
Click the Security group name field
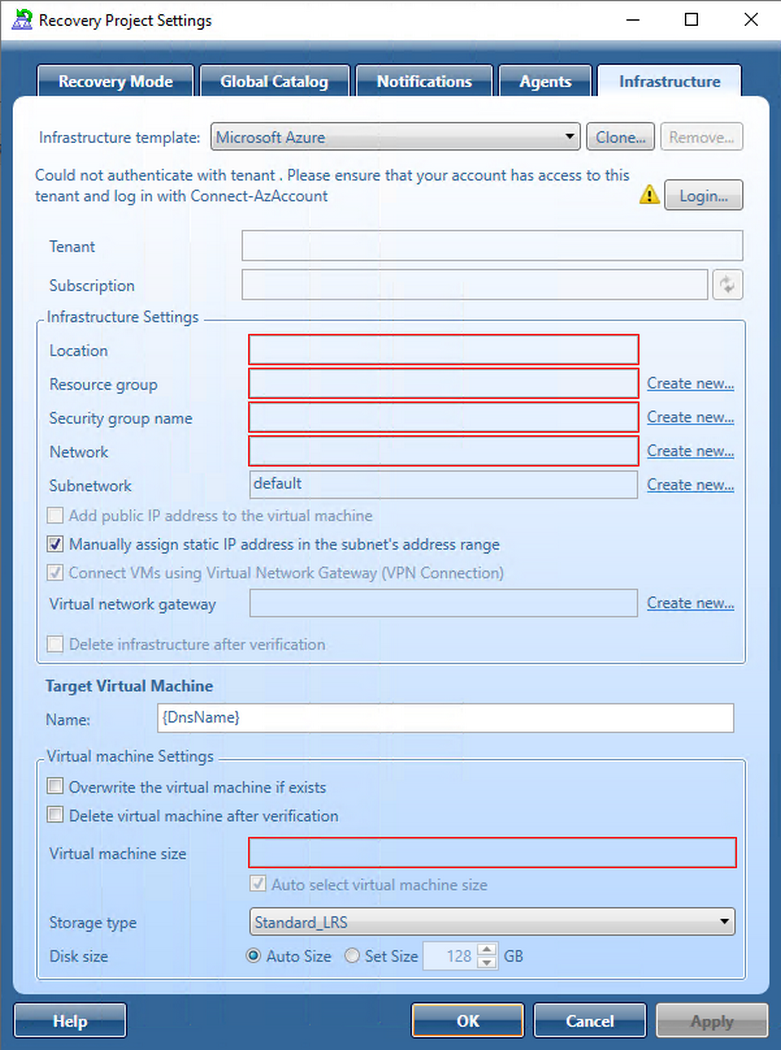coord(443,417)
